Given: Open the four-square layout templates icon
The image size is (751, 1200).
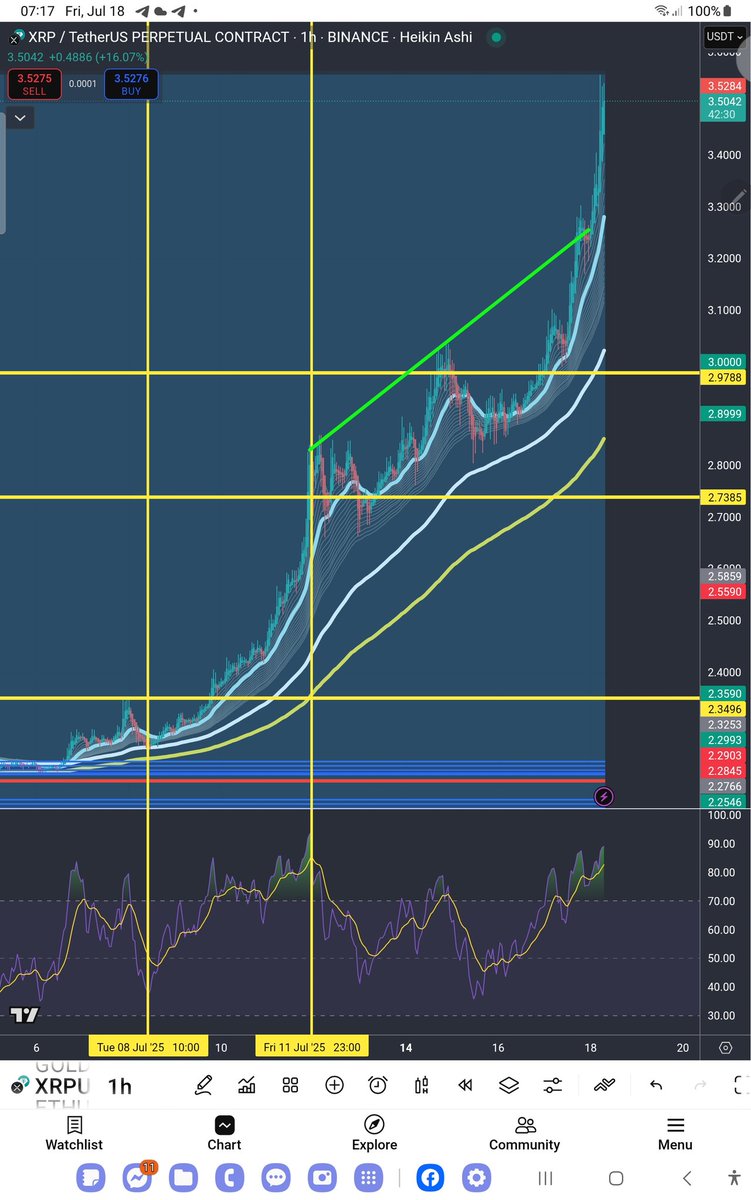Looking at the screenshot, I should click(290, 1085).
